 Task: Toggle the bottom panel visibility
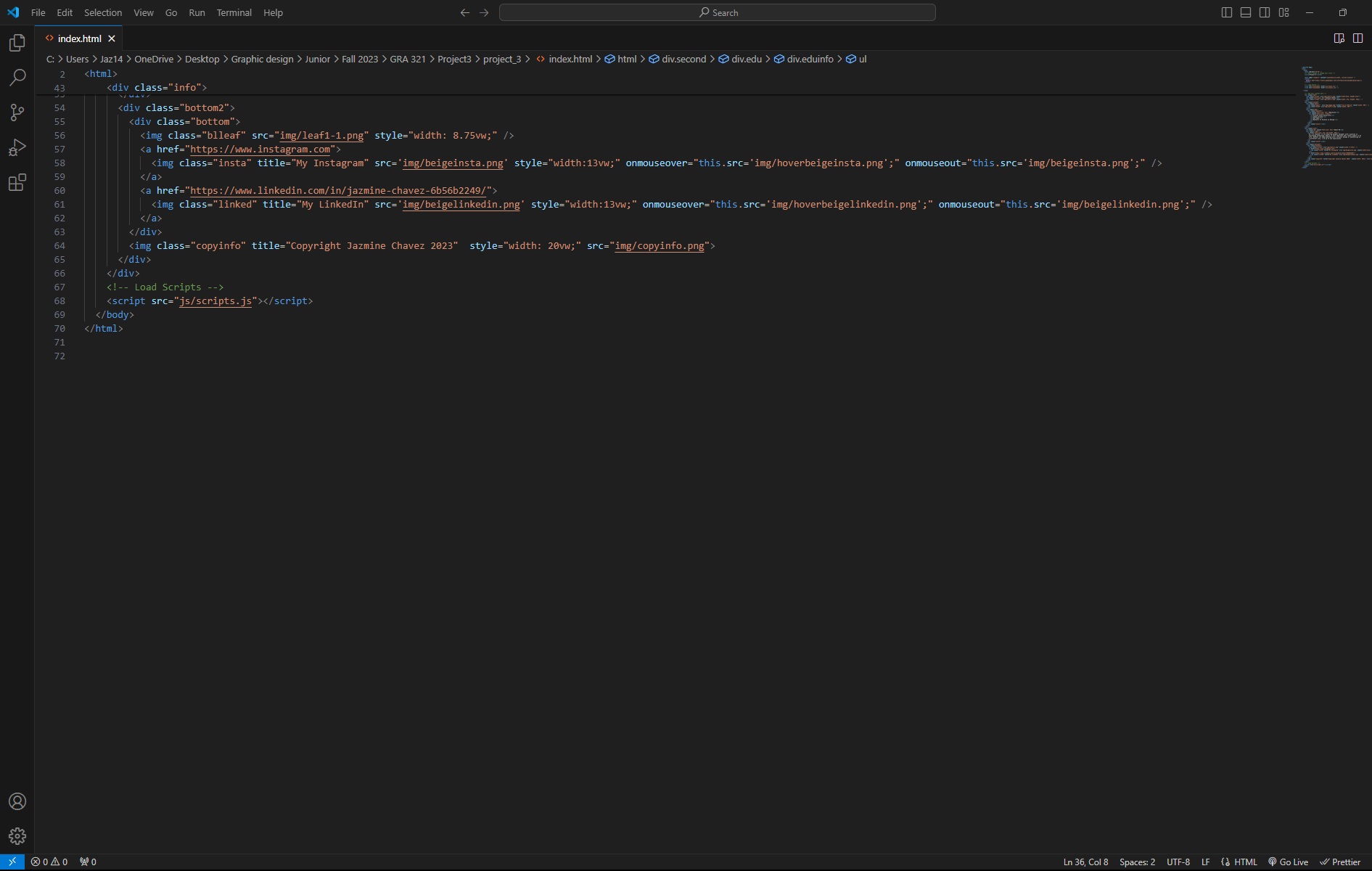coord(1246,12)
